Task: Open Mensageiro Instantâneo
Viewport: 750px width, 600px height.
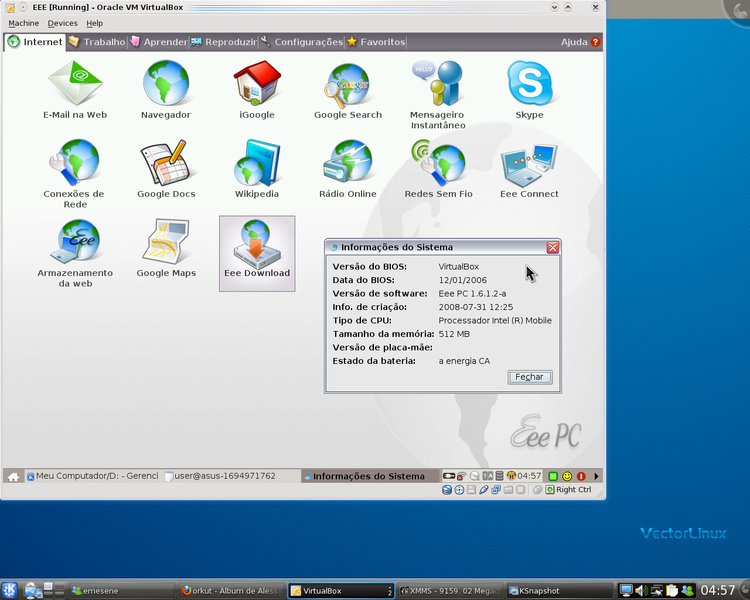Action: coord(438,95)
